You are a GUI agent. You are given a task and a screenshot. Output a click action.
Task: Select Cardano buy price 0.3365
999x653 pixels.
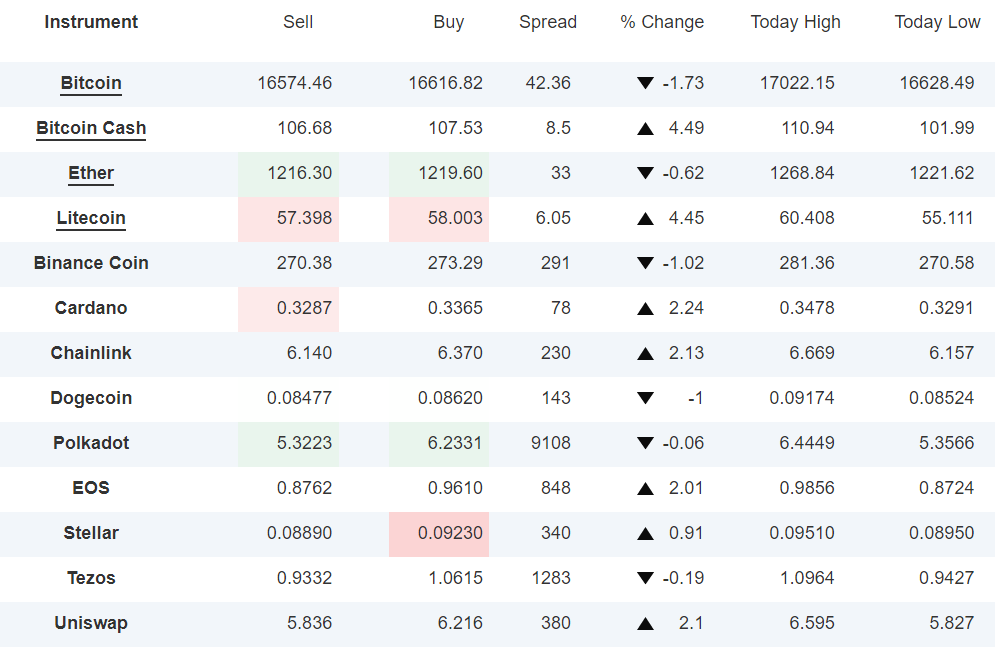455,308
